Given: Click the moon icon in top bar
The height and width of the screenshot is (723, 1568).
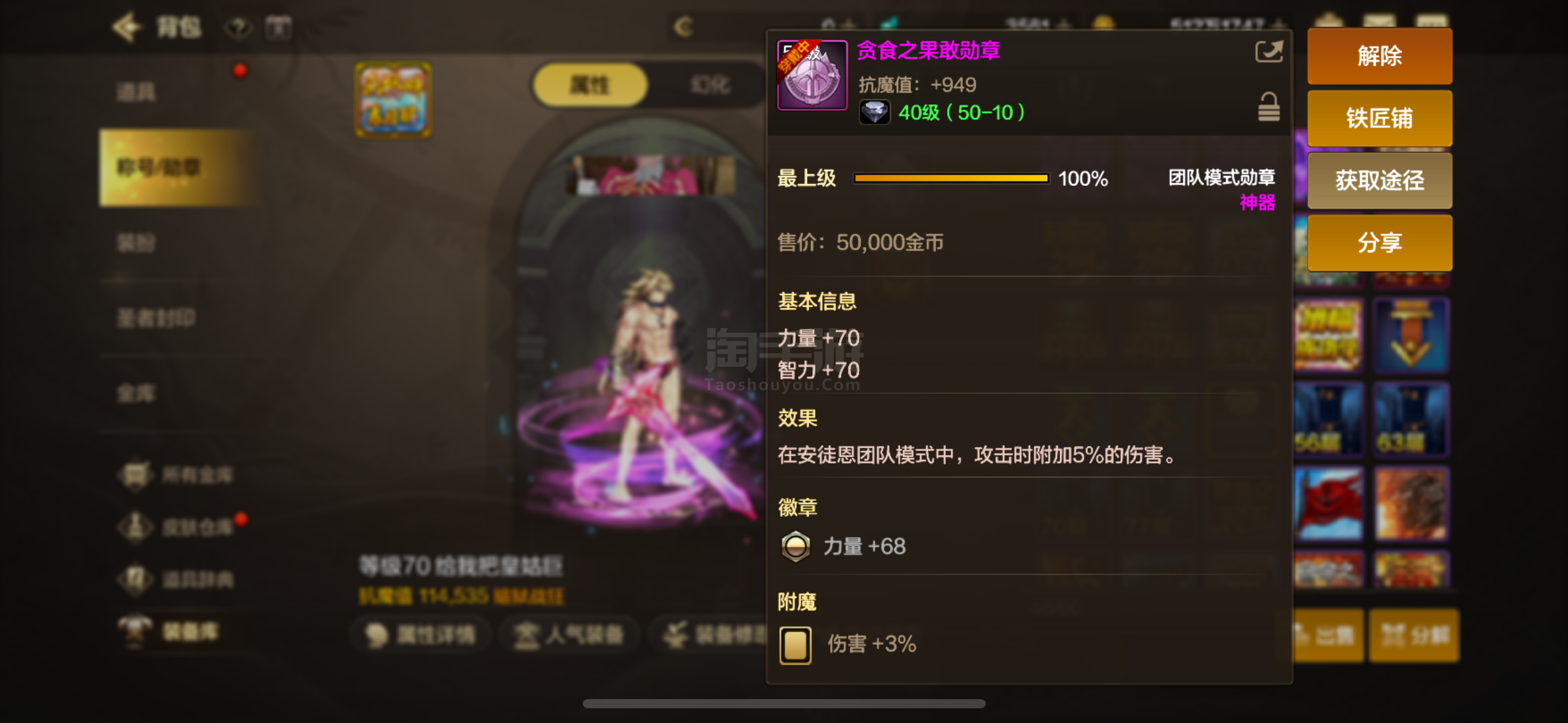Looking at the screenshot, I should (683, 27).
